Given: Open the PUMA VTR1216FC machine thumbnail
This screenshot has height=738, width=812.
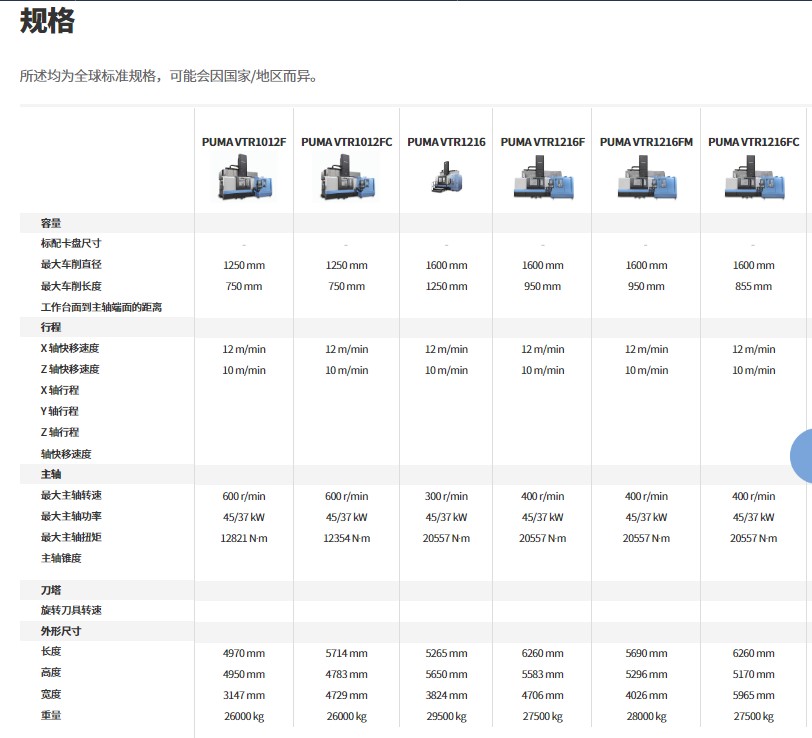Looking at the screenshot, I should click(754, 178).
